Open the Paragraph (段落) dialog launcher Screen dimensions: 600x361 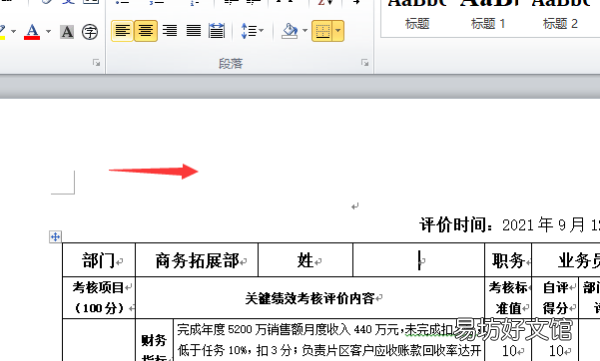point(365,63)
